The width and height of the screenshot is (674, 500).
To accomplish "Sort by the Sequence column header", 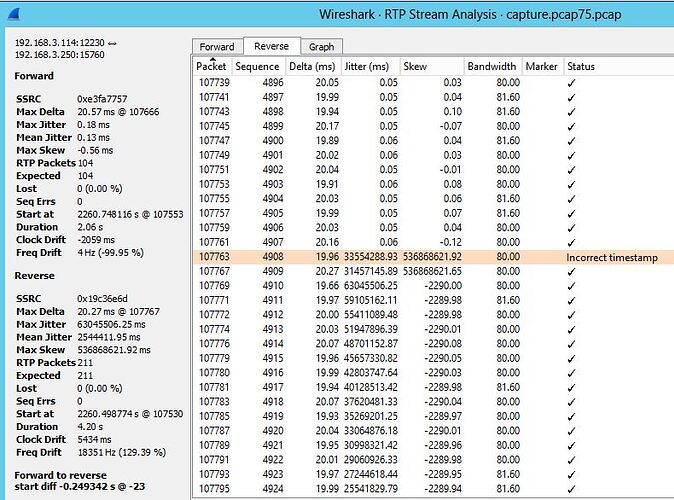I will (257, 66).
